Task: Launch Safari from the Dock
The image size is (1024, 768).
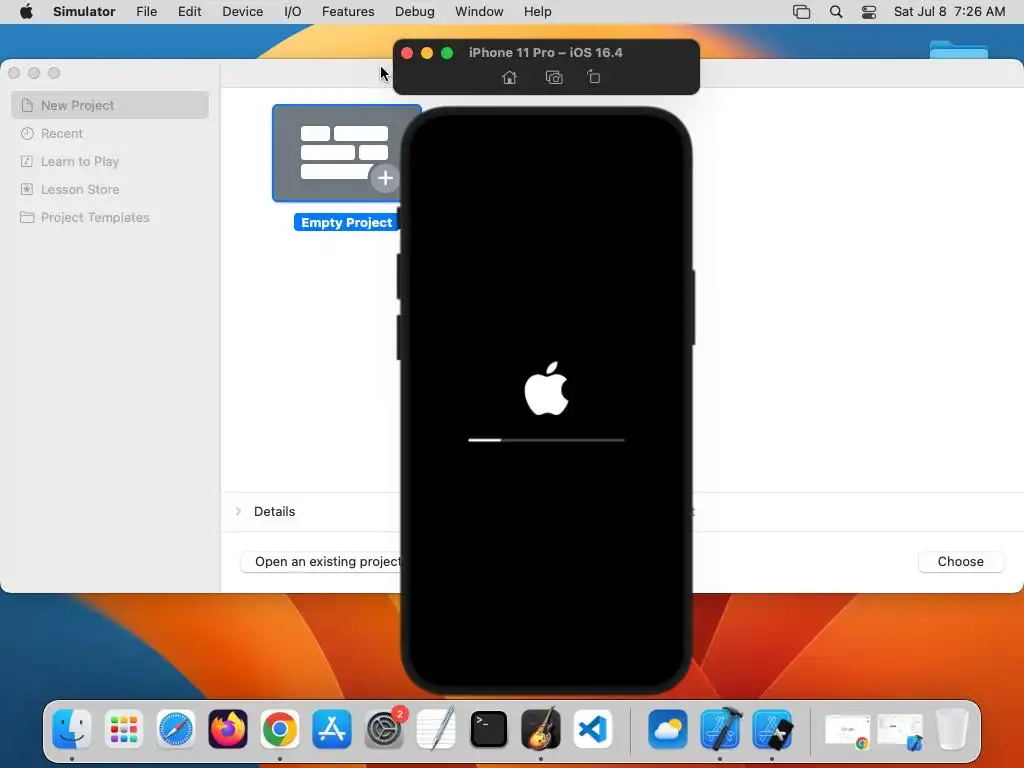Action: tap(176, 729)
